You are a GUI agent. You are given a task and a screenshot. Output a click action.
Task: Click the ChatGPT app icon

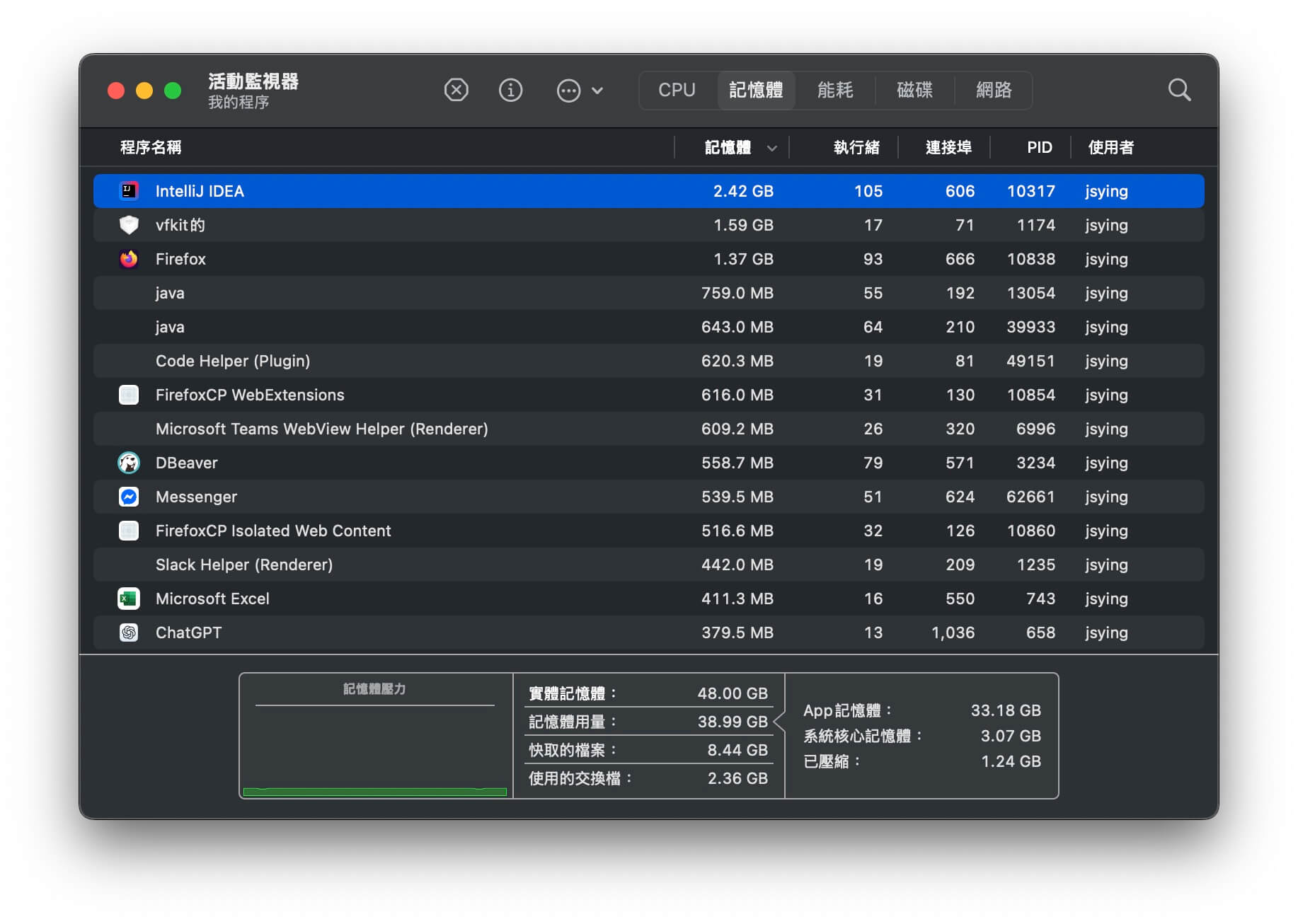tap(129, 633)
